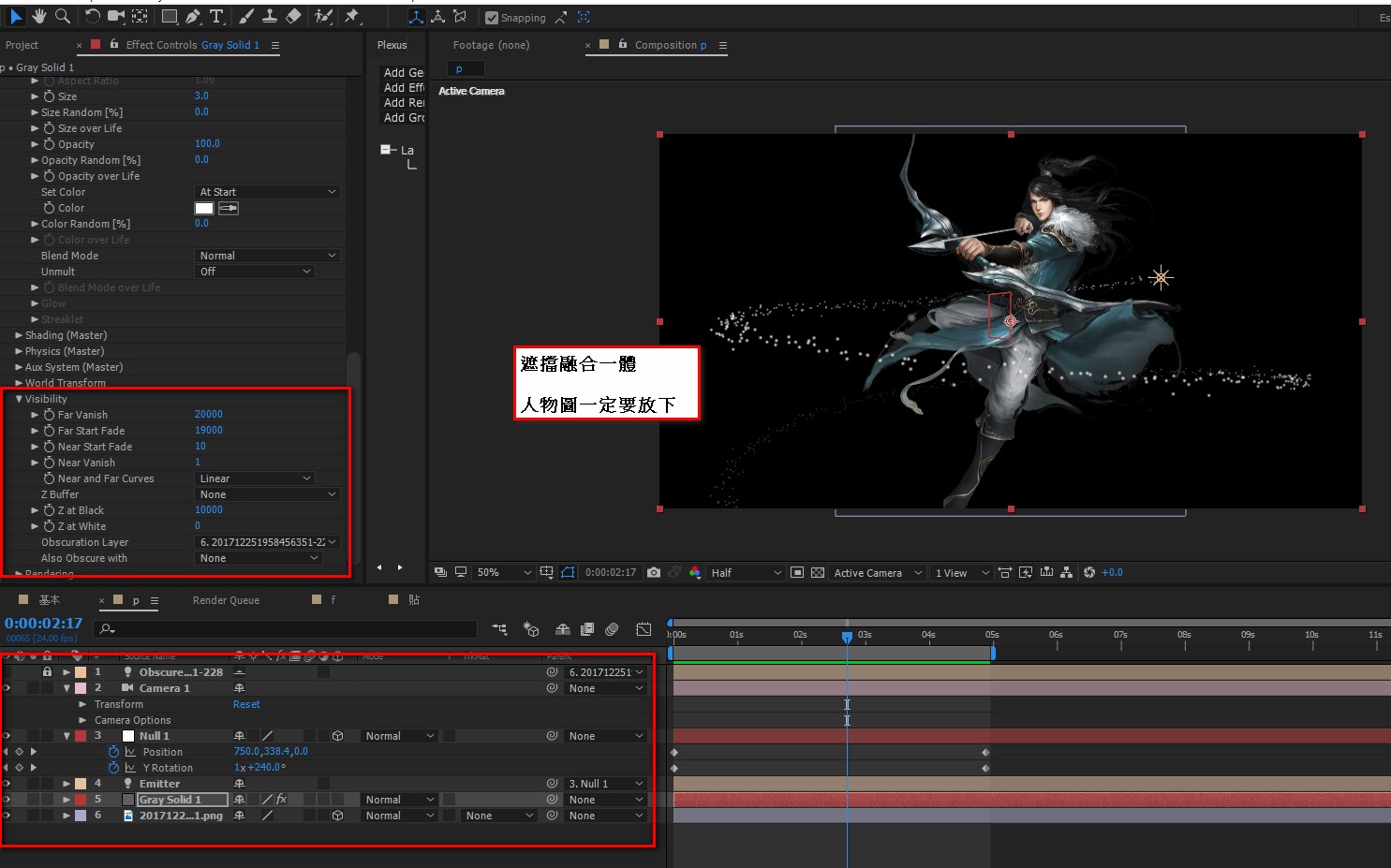The width and height of the screenshot is (1391, 868).
Task: Click Far Vanish value 20000
Action: (208, 414)
